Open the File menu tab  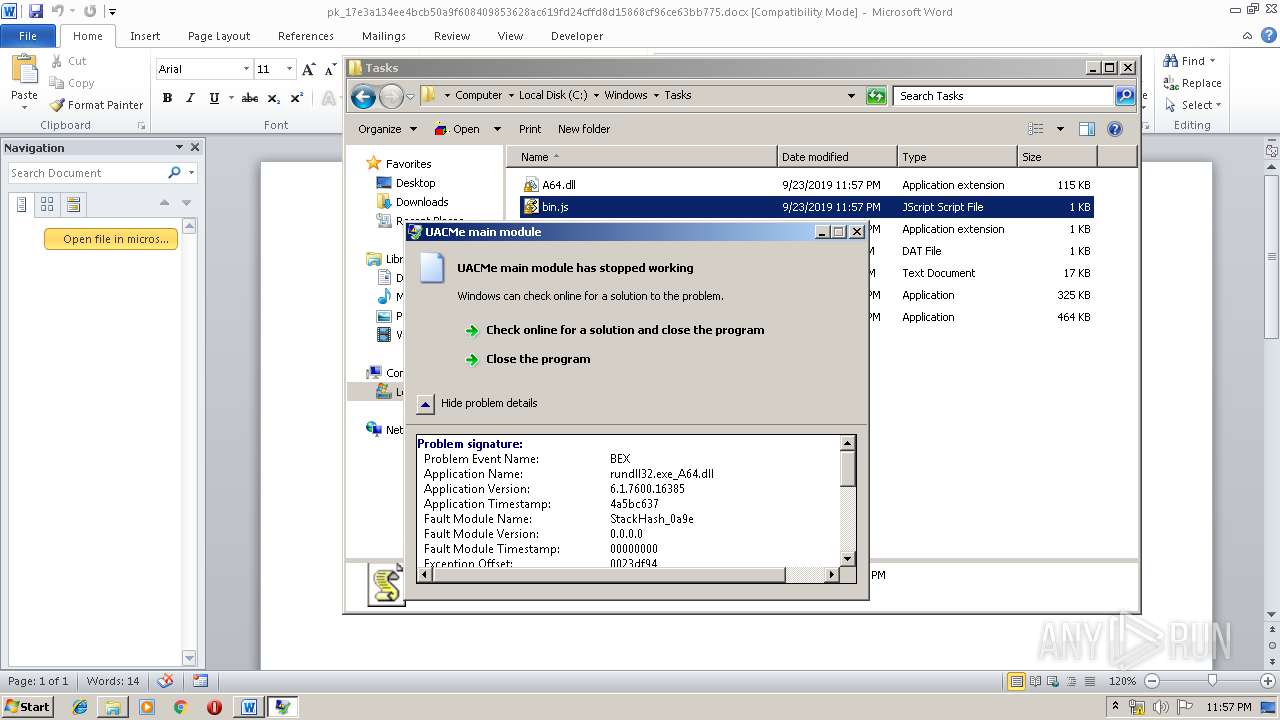28,36
